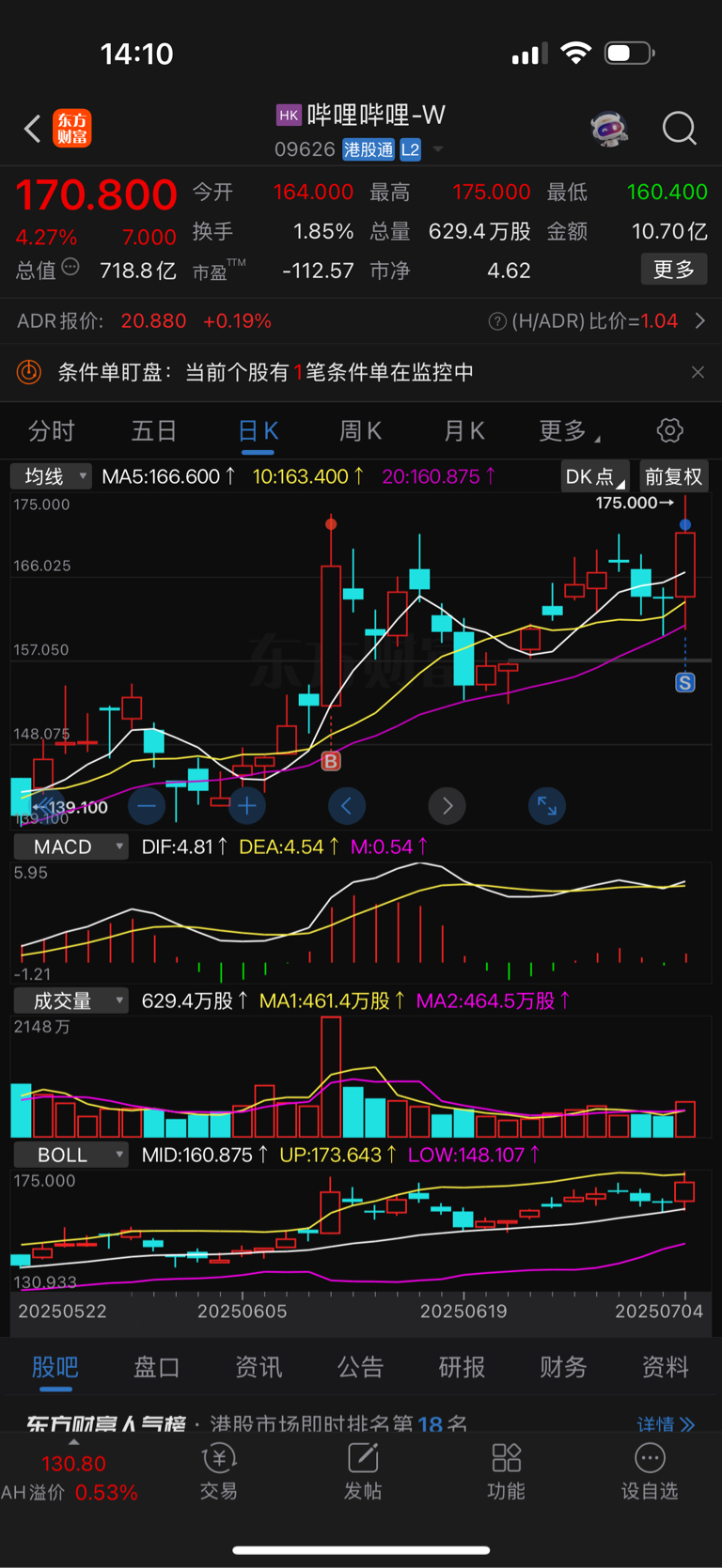The image size is (722, 1568).
Task: Switch to 五日 chart tab
Action: click(154, 431)
